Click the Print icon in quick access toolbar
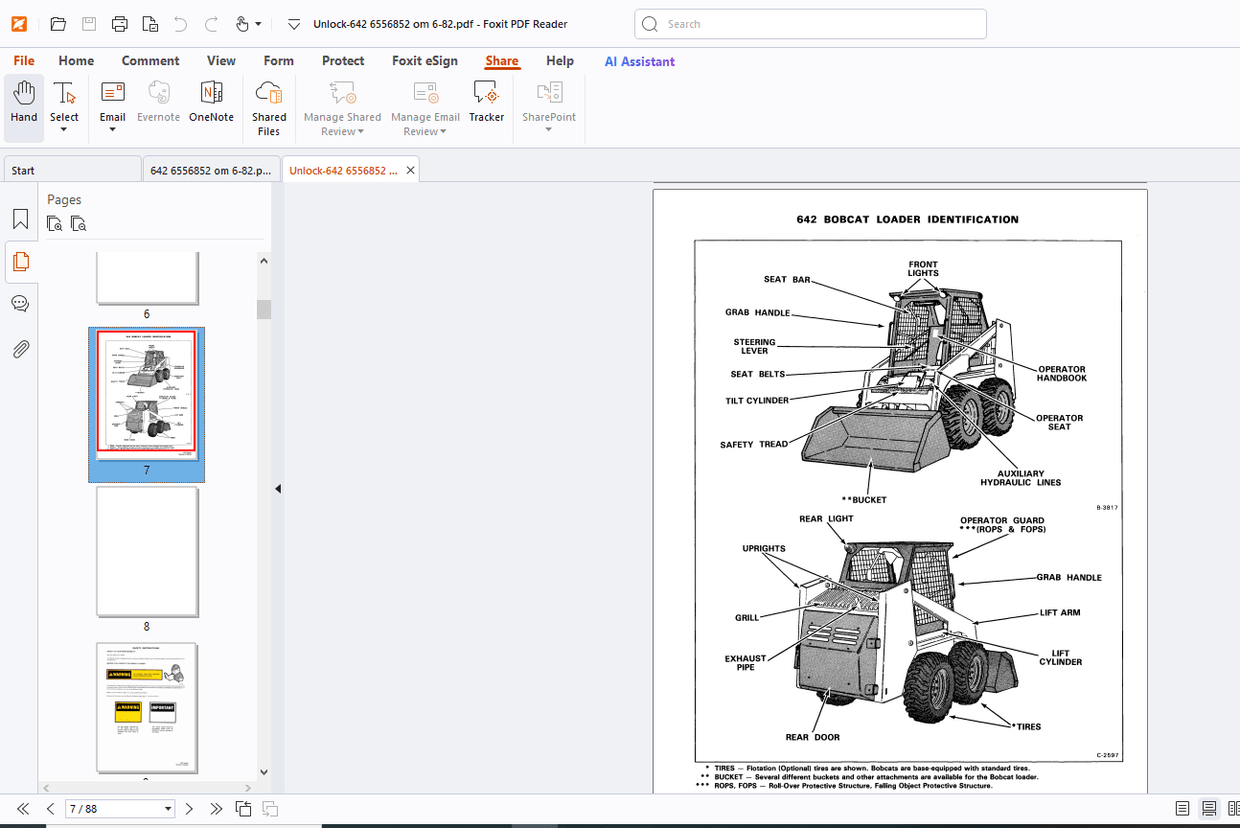1240x828 pixels. 120,23
